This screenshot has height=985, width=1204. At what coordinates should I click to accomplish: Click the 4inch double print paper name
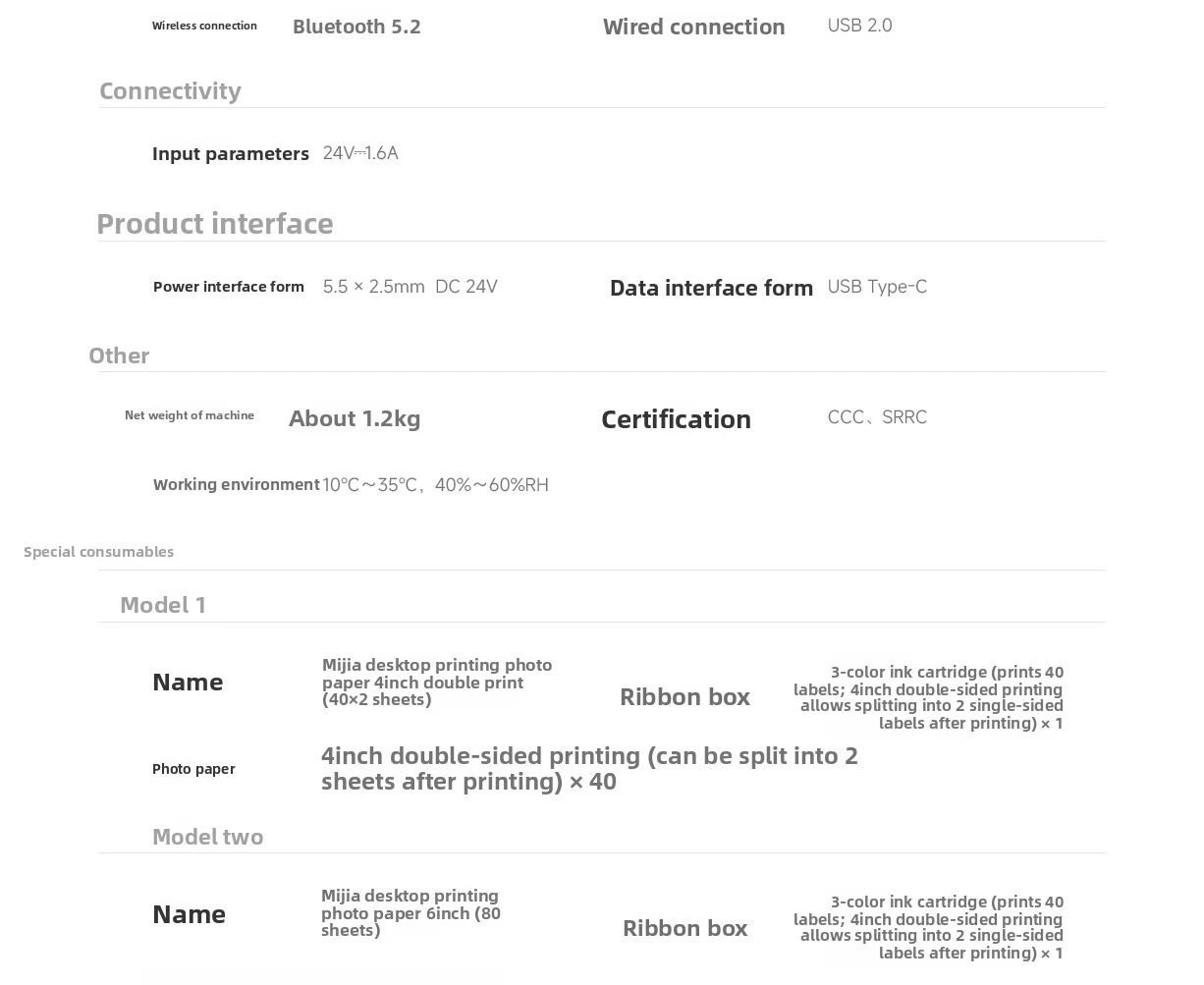coord(437,682)
